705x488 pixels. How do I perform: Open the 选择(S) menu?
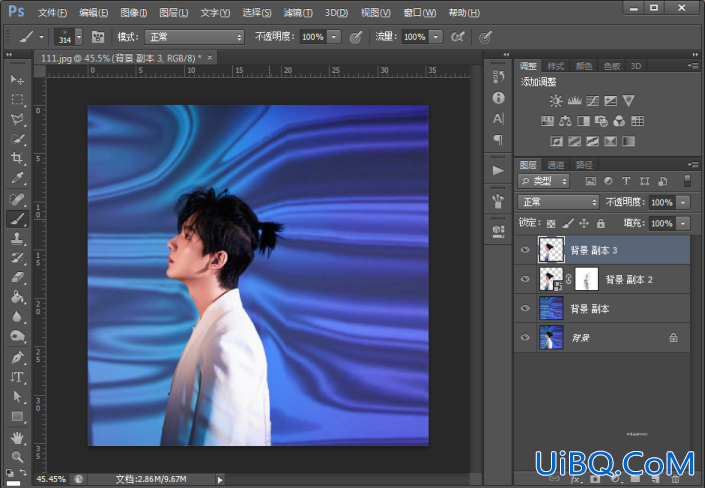tap(257, 13)
